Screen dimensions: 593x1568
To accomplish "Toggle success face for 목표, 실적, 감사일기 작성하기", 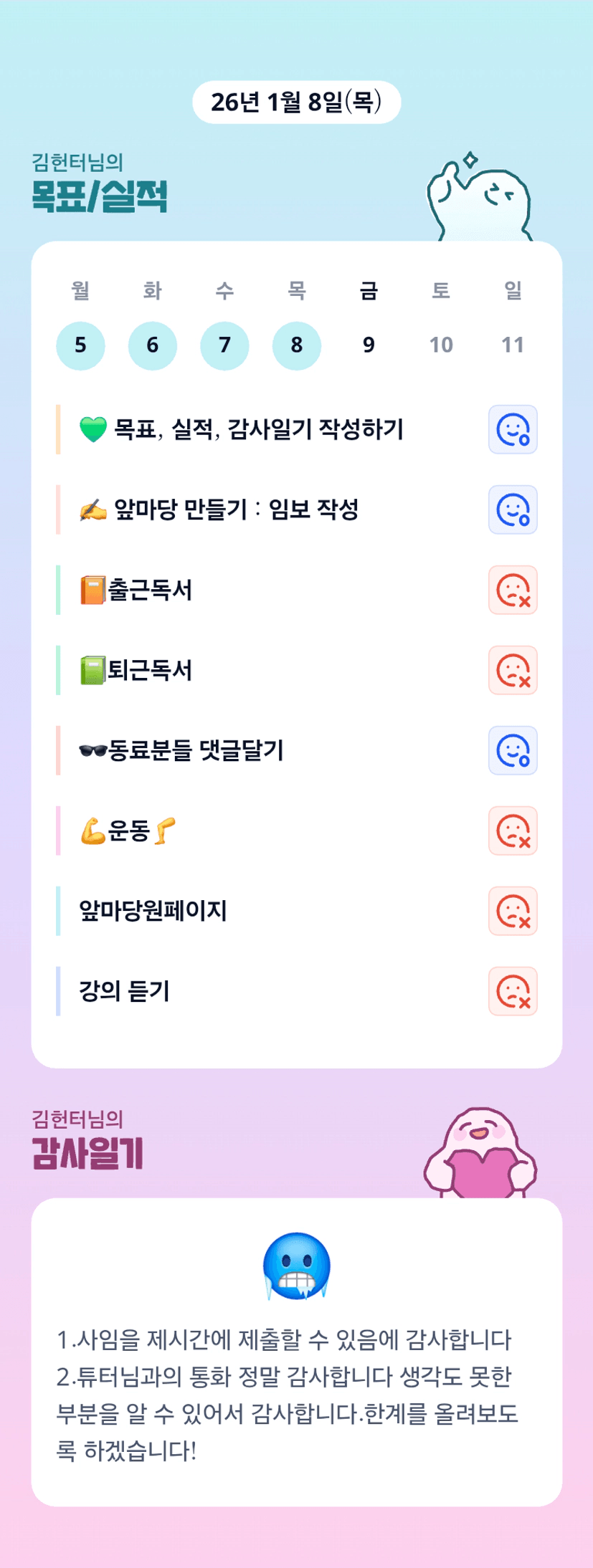I will point(513,430).
